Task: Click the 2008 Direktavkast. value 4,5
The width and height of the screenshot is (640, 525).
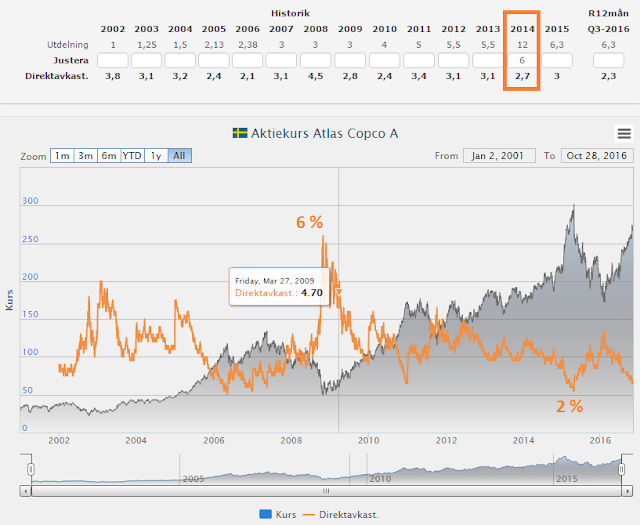Action: click(x=316, y=76)
